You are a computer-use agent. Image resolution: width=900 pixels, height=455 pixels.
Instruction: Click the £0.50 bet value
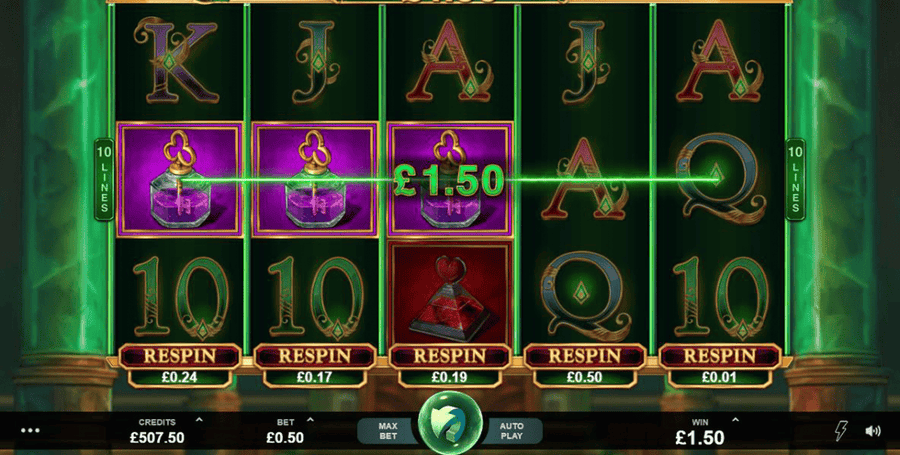click(x=285, y=438)
